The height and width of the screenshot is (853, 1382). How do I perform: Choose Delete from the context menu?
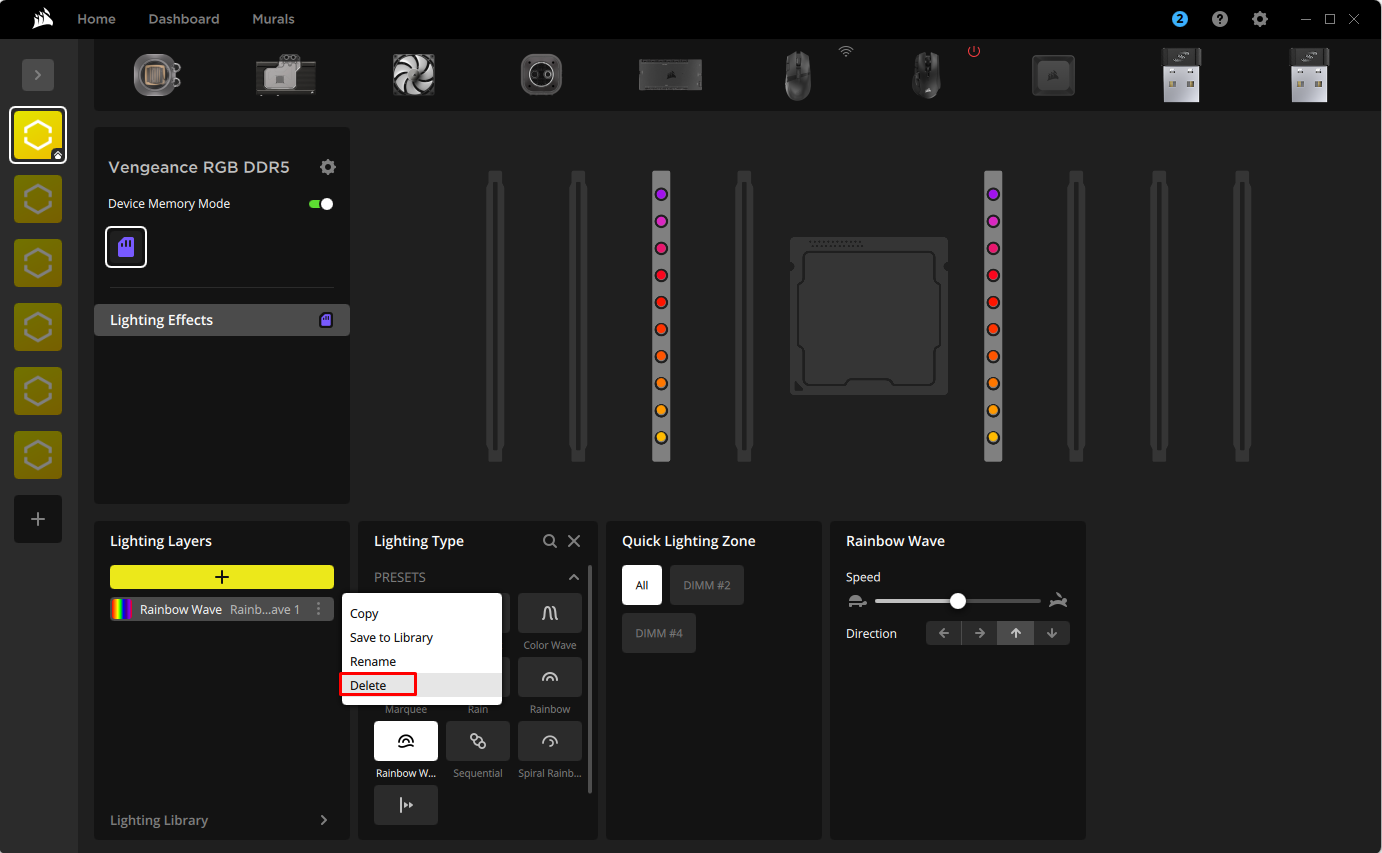click(422, 685)
